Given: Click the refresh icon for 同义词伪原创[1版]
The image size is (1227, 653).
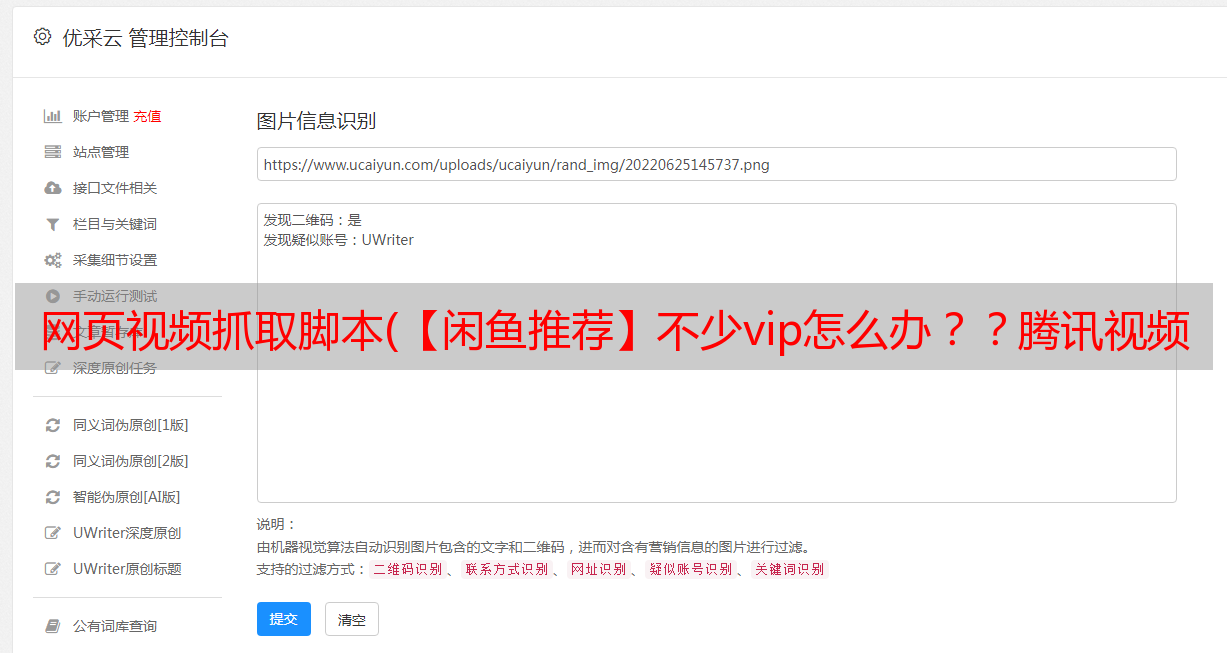Looking at the screenshot, I should [53, 425].
